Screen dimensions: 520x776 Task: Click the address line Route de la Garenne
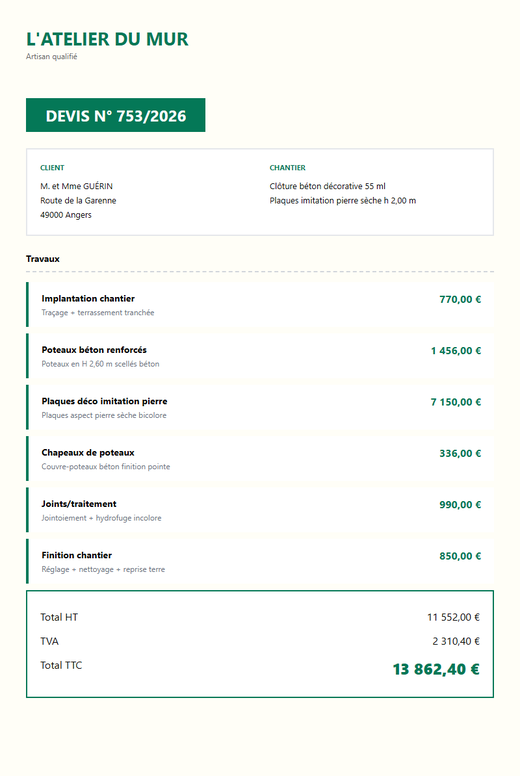(x=78, y=200)
